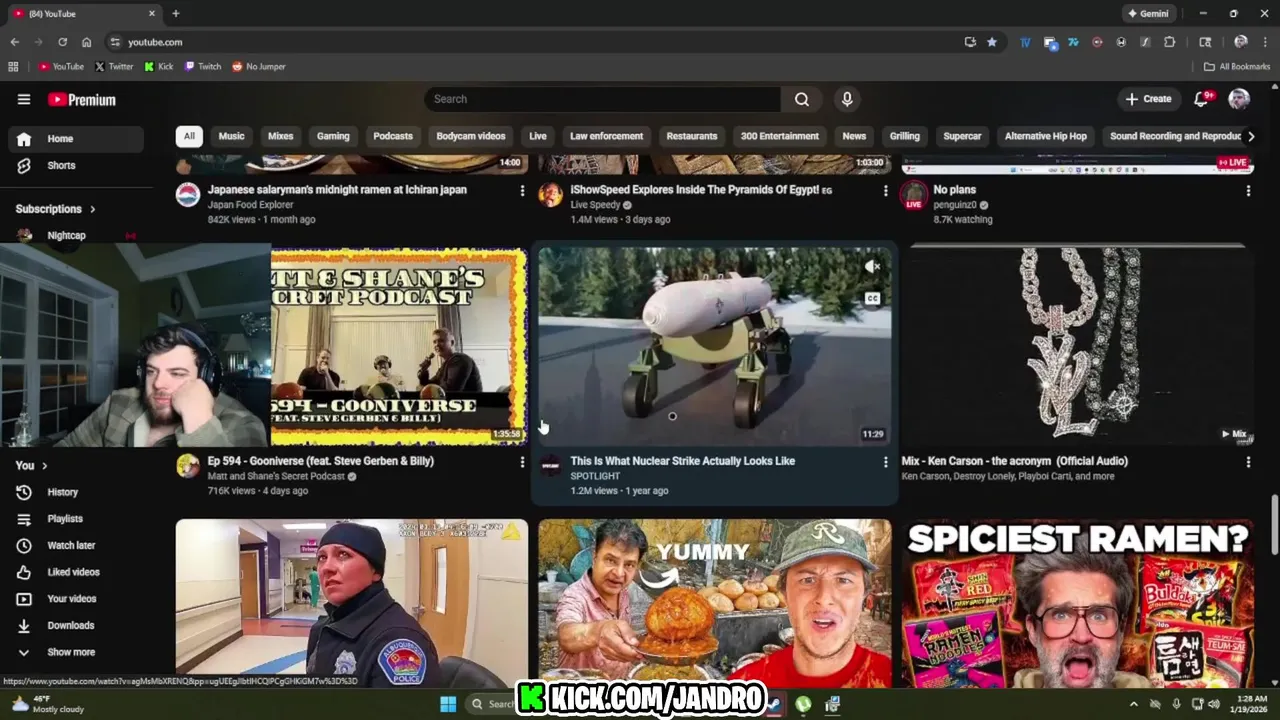The height and width of the screenshot is (720, 1280).
Task: Open the Nightcap subscription channel
Action: (76, 236)
